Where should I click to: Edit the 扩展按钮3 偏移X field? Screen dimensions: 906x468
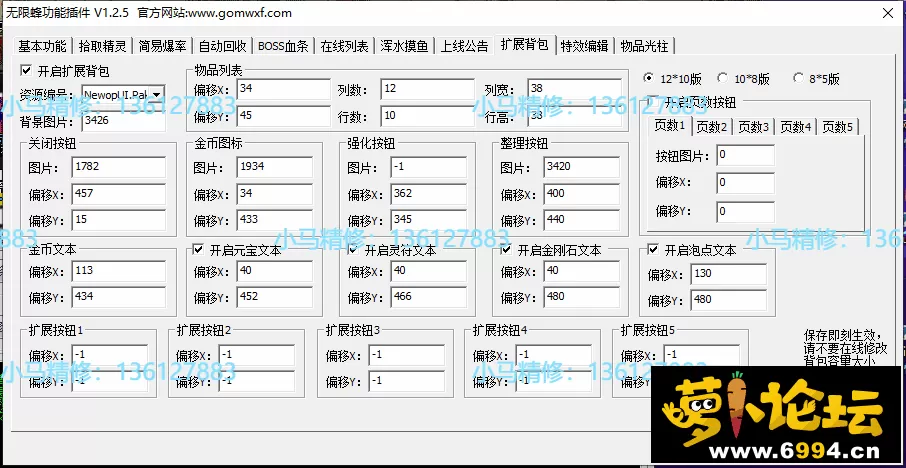[x=407, y=355]
